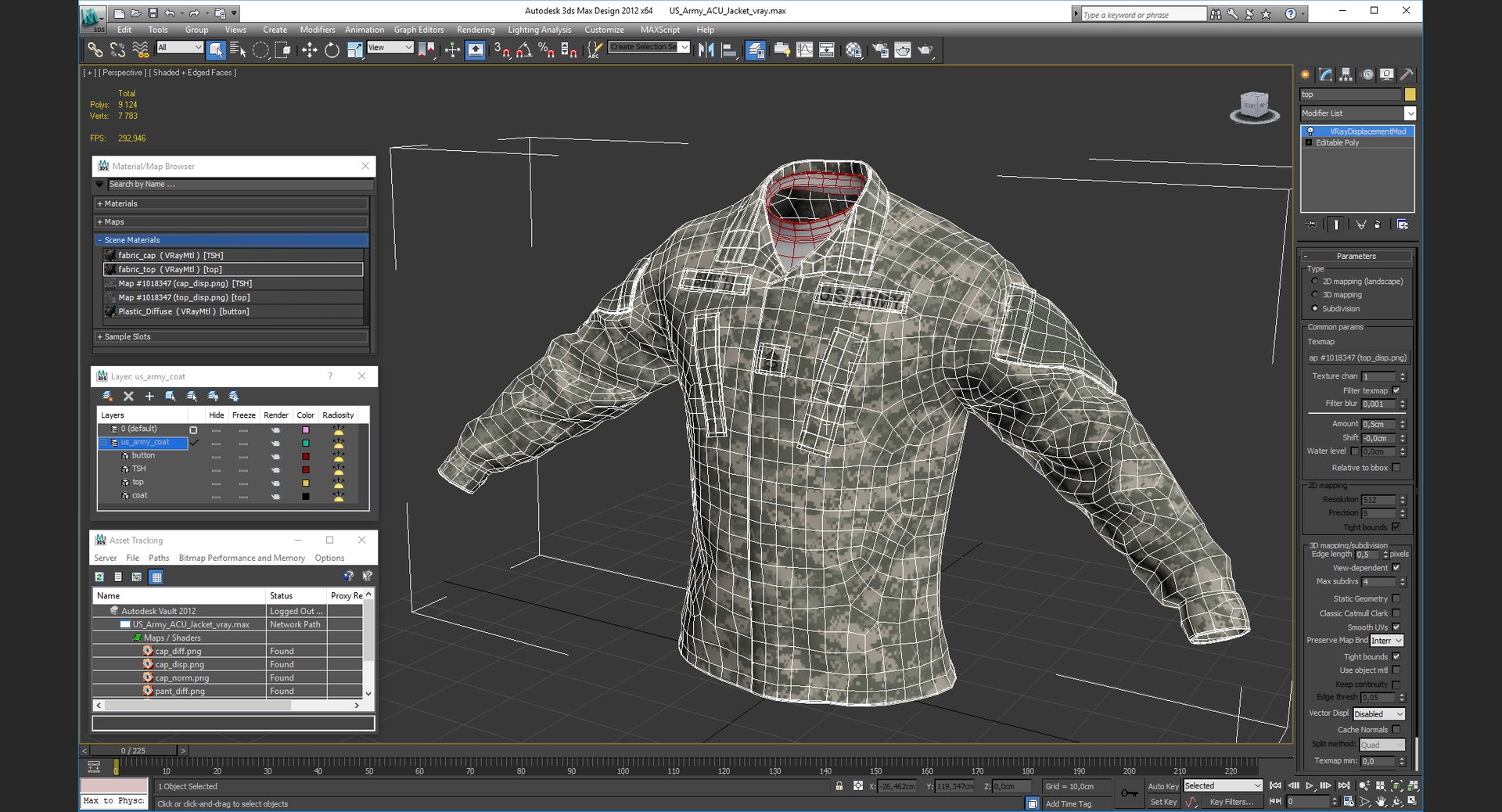The height and width of the screenshot is (812, 1502).
Task: Click the selection lock toggle icon
Action: [x=839, y=786]
